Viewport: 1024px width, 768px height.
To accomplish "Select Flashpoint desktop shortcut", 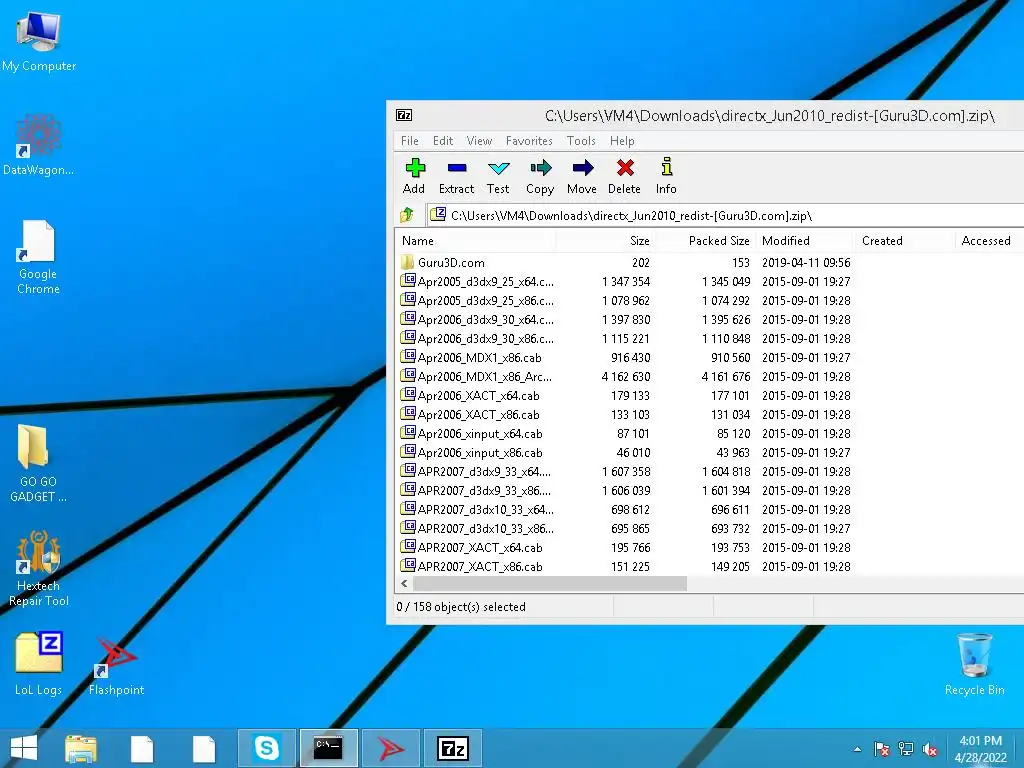I will [x=116, y=665].
